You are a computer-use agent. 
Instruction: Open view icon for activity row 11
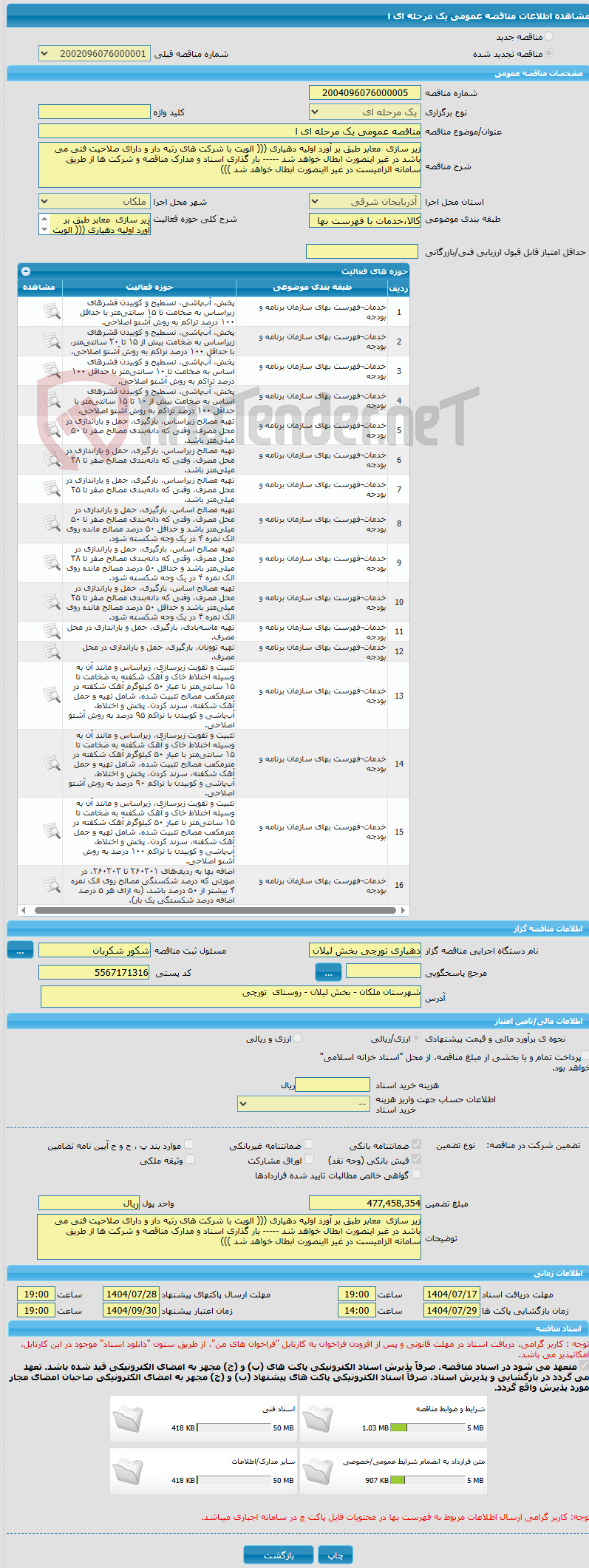tap(51, 631)
